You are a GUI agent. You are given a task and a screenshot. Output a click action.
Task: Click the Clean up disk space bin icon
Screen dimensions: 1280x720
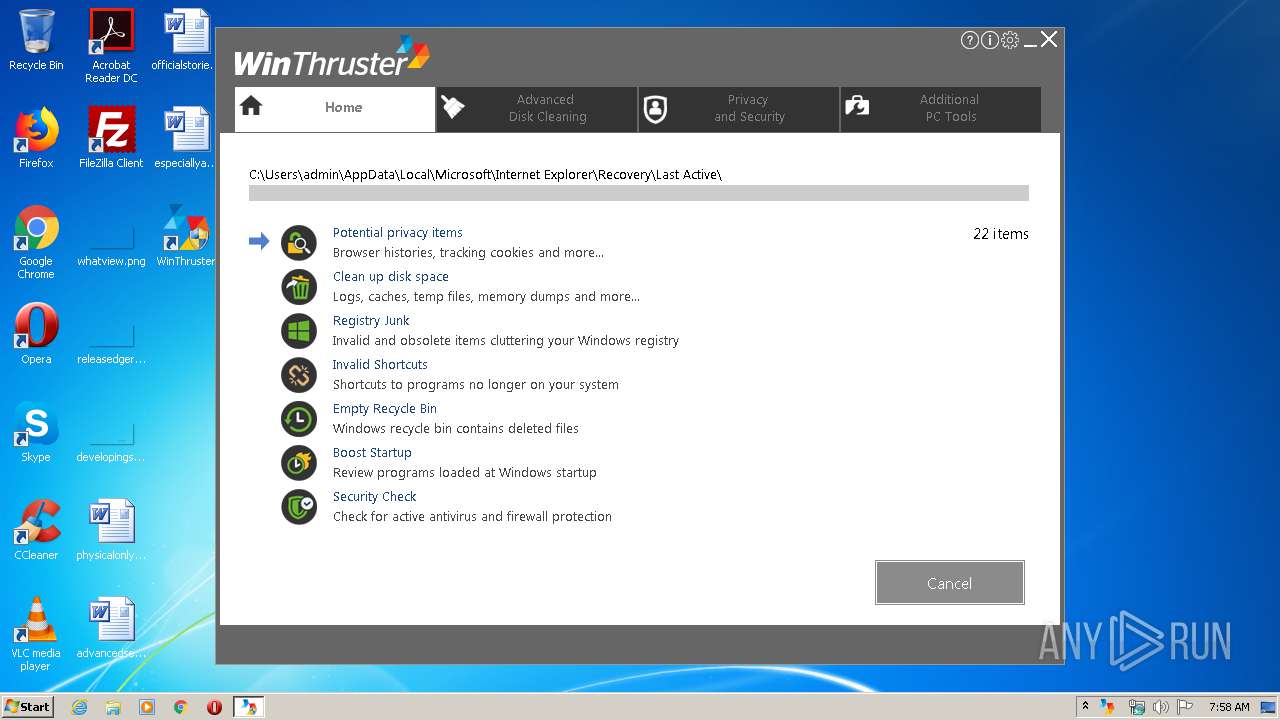click(x=298, y=286)
